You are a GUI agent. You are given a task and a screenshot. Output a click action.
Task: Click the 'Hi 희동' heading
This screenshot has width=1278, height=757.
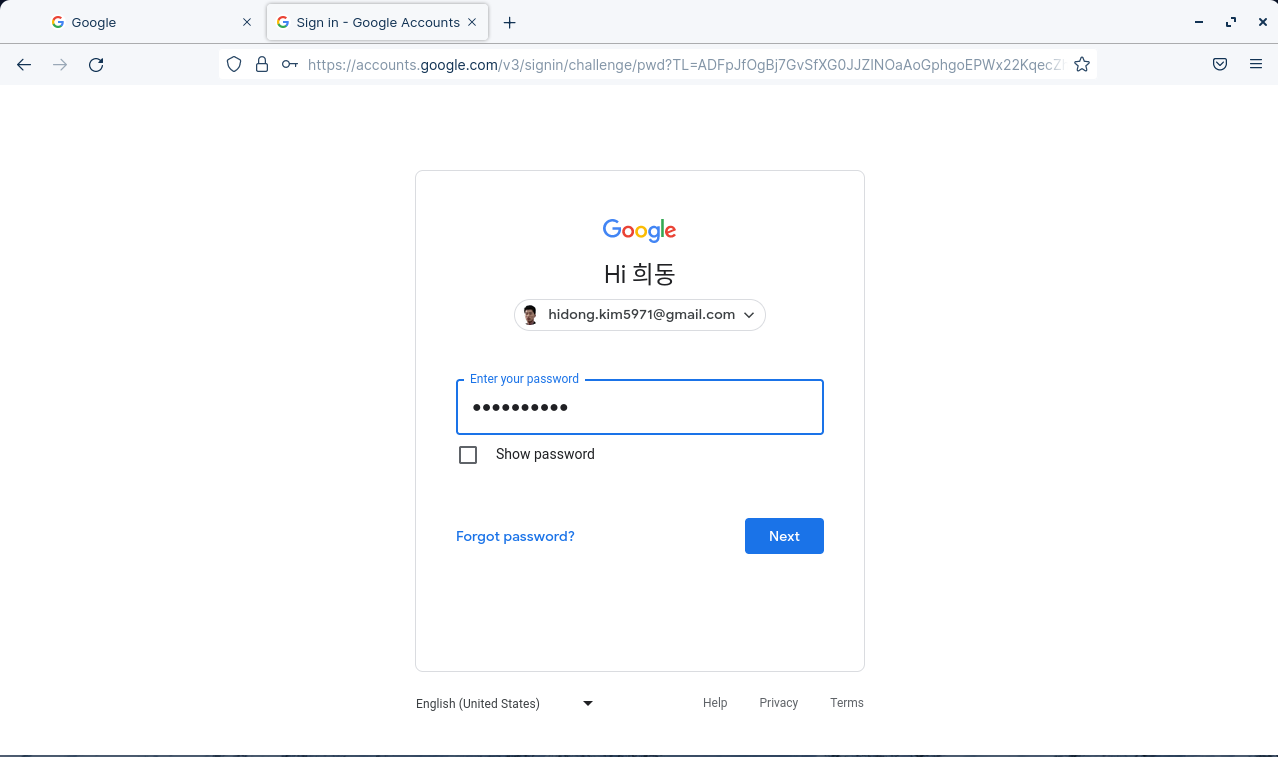pyautogui.click(x=640, y=274)
